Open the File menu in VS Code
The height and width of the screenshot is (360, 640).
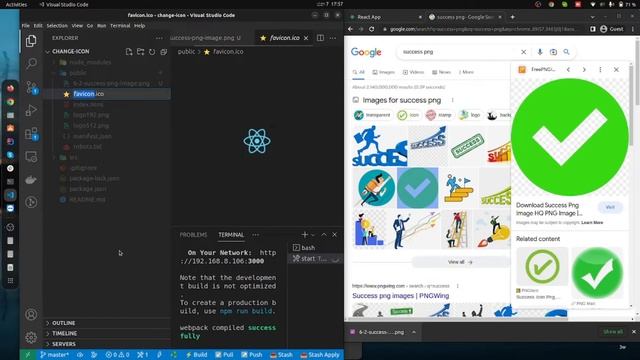pos(26,25)
